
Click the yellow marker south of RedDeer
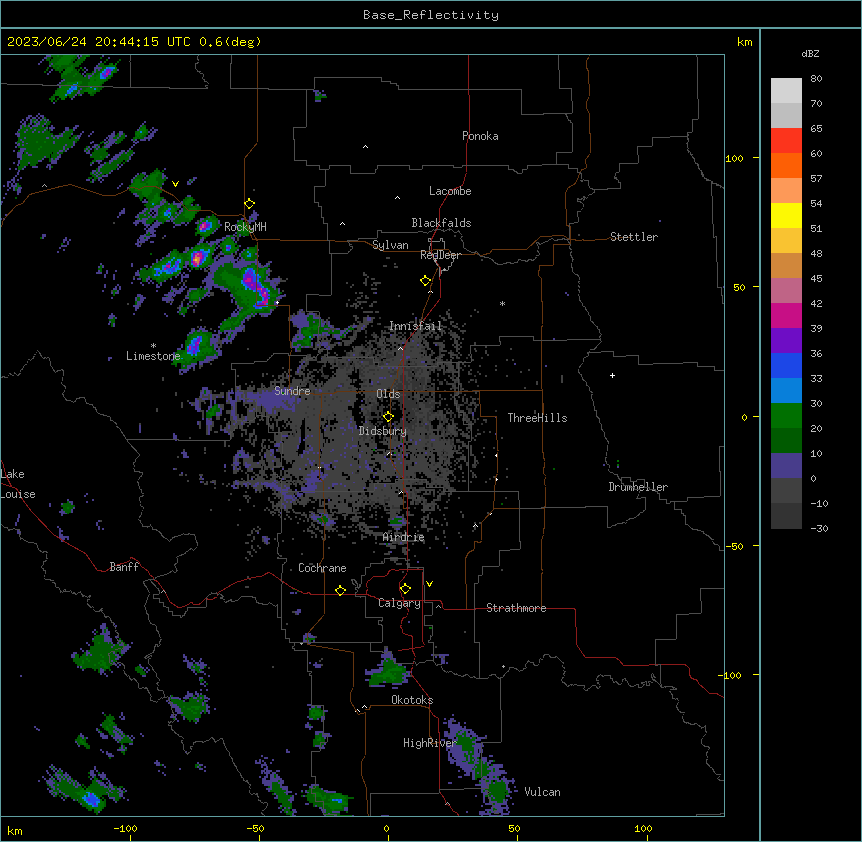click(x=426, y=281)
